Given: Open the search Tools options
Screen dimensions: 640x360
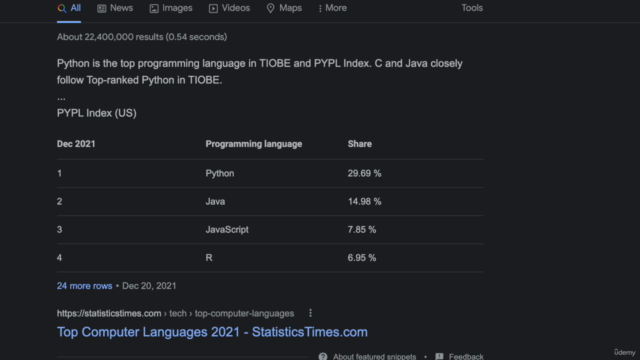Looking at the screenshot, I should click(472, 8).
